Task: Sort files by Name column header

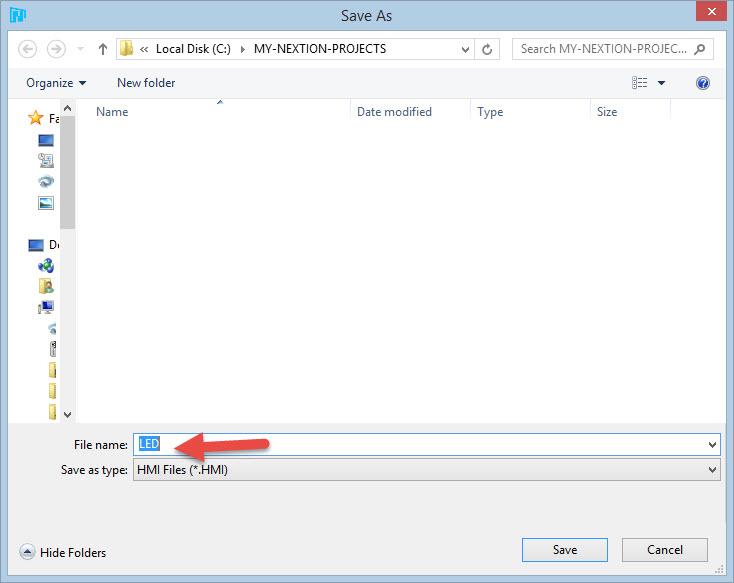Action: [x=112, y=112]
